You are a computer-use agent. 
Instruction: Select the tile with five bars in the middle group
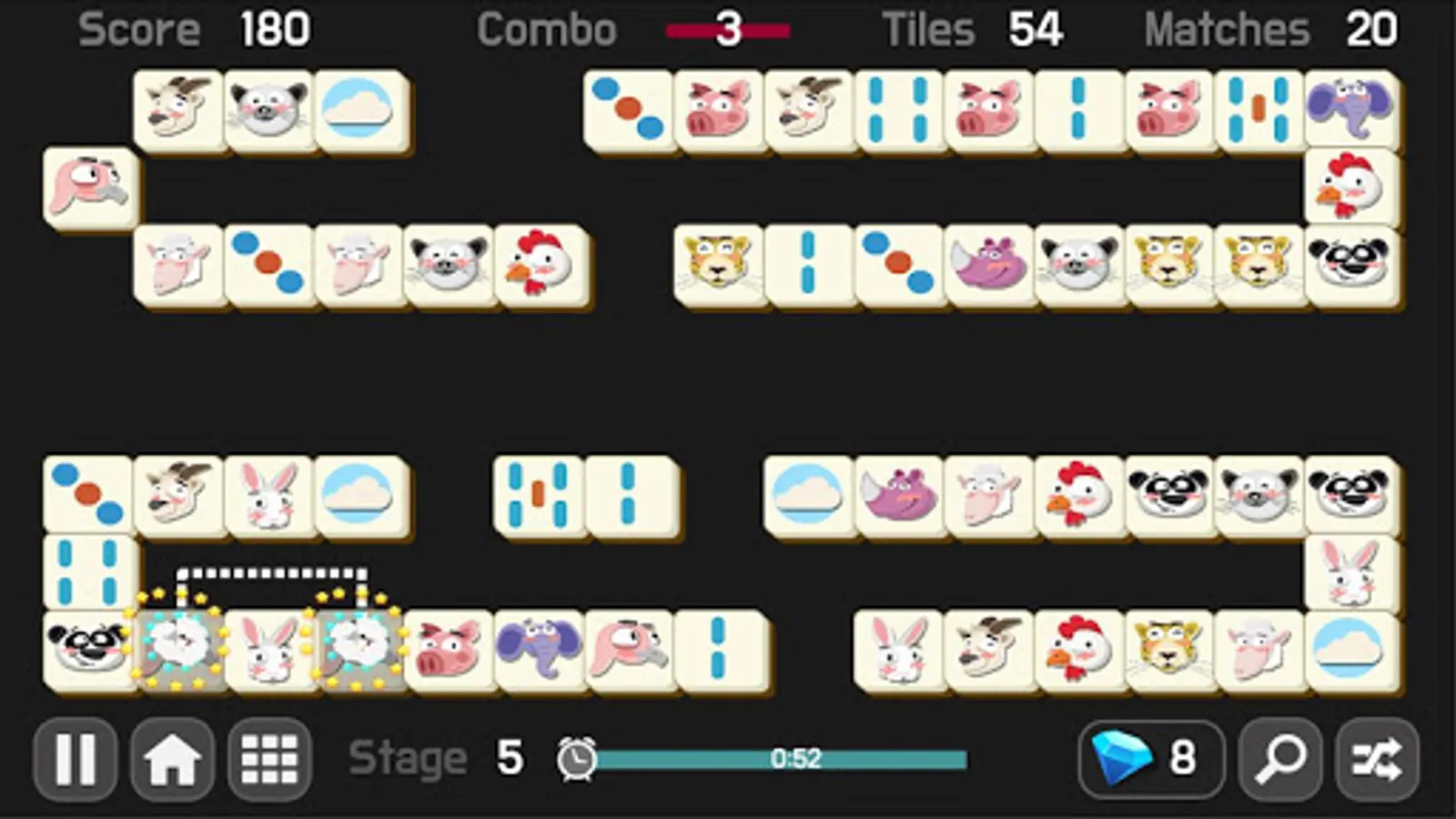pos(539,496)
